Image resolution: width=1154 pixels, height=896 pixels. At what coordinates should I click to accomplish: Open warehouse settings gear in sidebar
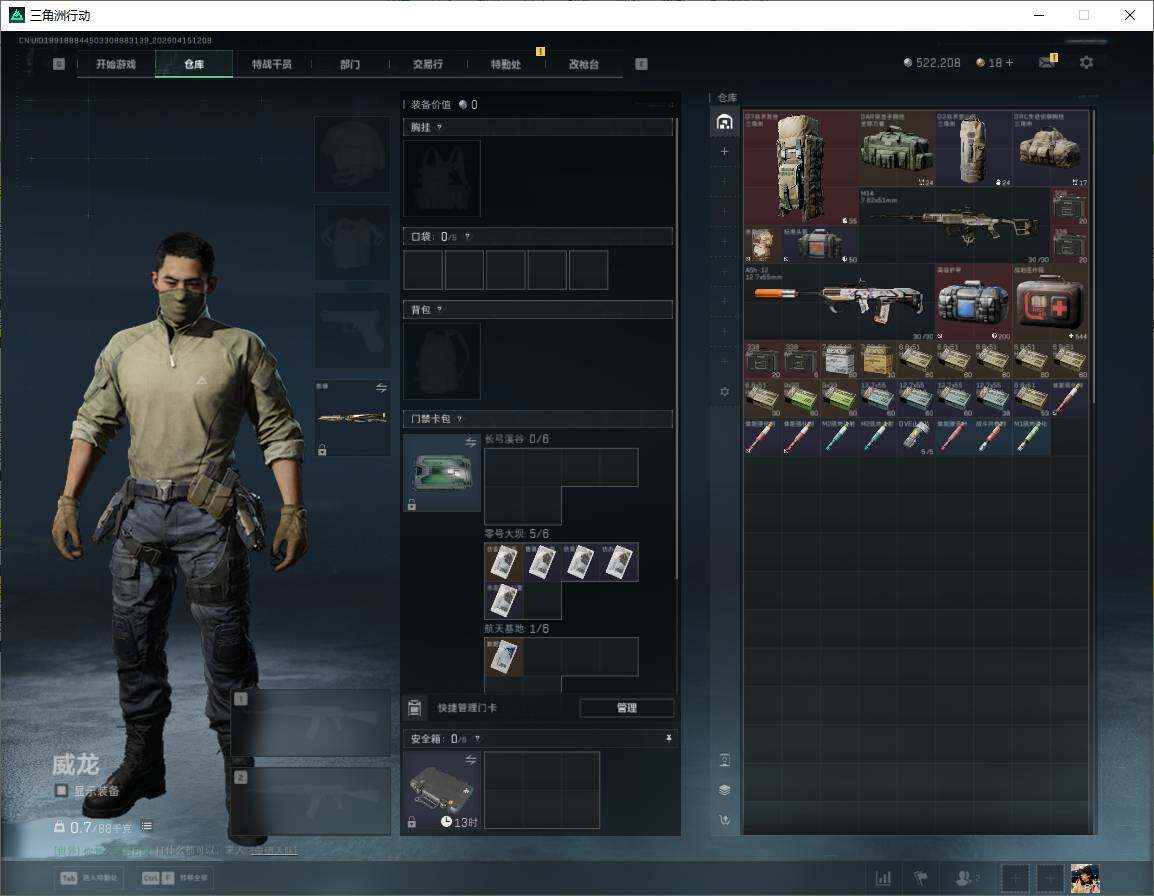click(725, 392)
